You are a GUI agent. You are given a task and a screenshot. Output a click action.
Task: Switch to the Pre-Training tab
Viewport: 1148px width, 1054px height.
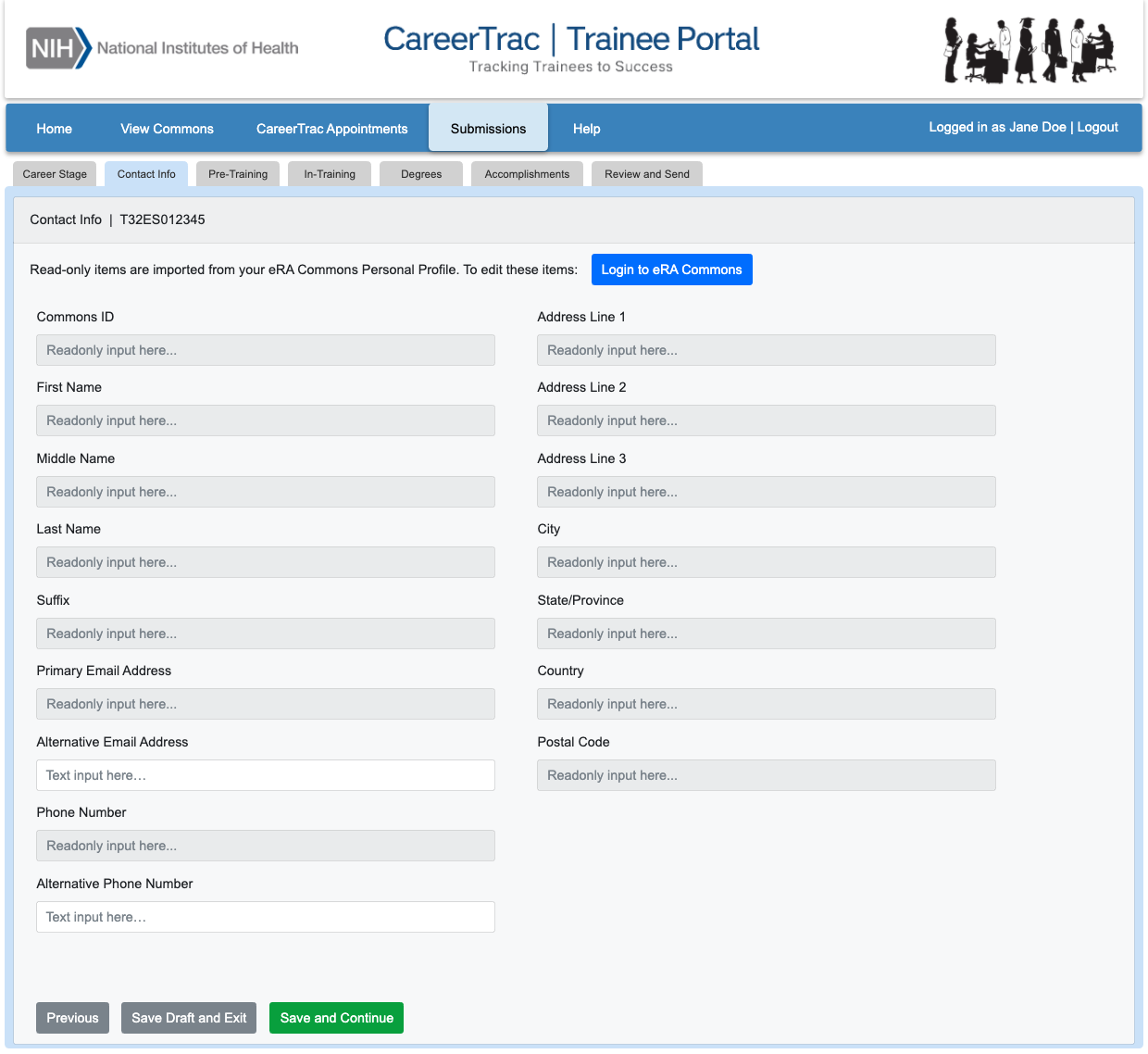(x=238, y=174)
